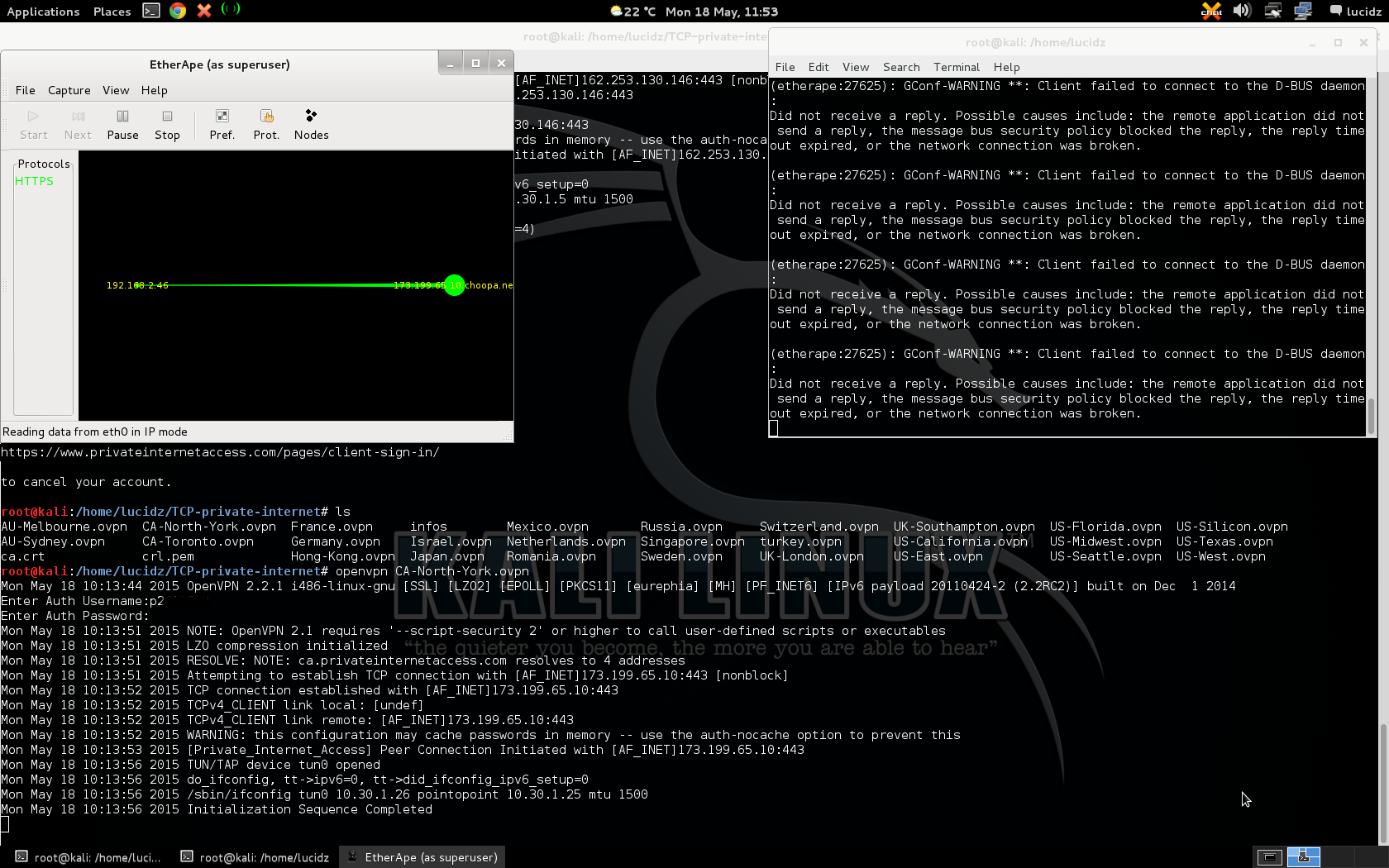Open Help menu in root@kali terminal
The height and width of the screenshot is (868, 1389).
point(1006,67)
